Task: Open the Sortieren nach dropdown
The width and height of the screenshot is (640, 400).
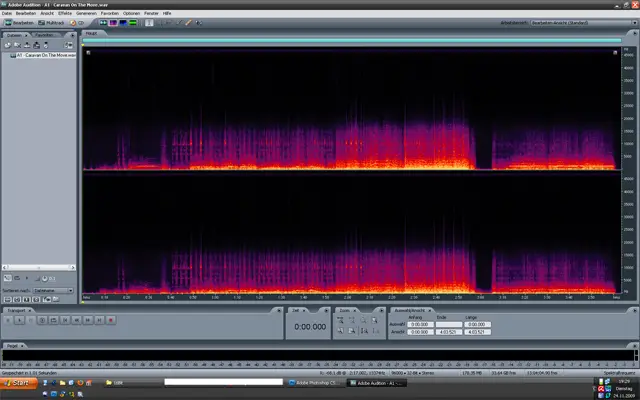Action: [53, 290]
